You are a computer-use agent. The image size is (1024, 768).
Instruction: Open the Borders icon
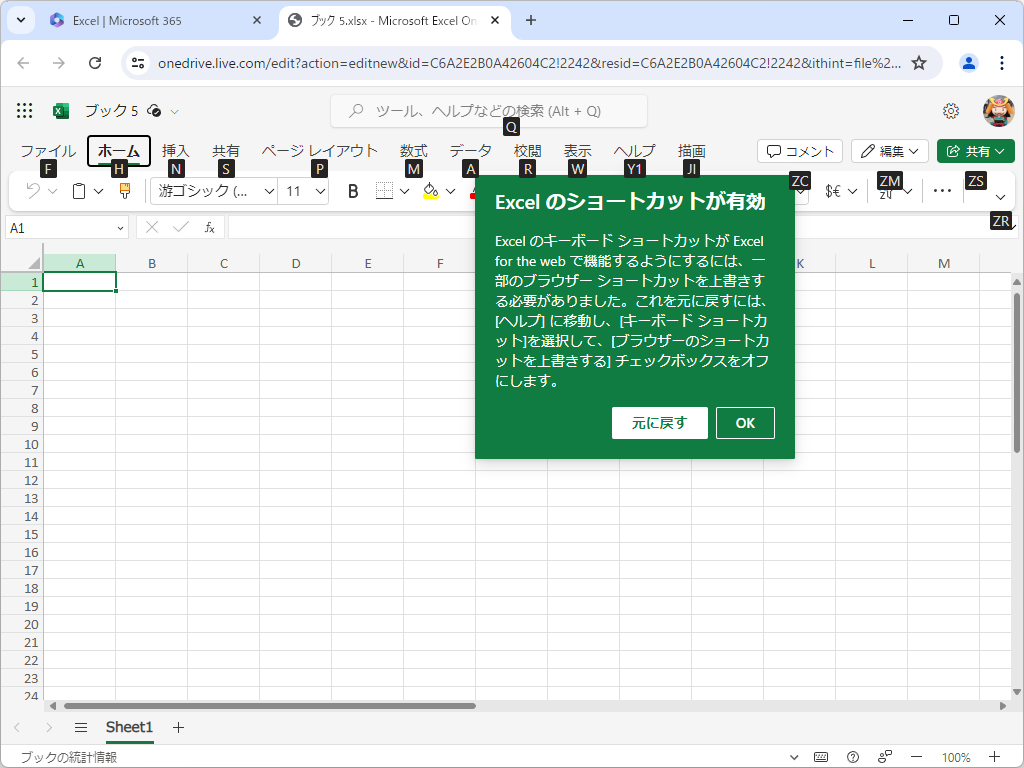[385, 192]
